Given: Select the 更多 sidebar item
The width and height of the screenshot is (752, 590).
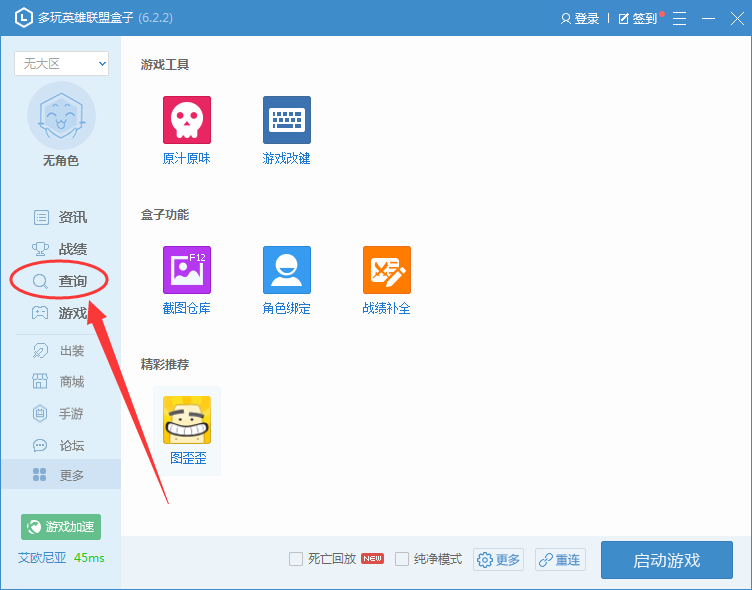Looking at the screenshot, I should [61, 474].
